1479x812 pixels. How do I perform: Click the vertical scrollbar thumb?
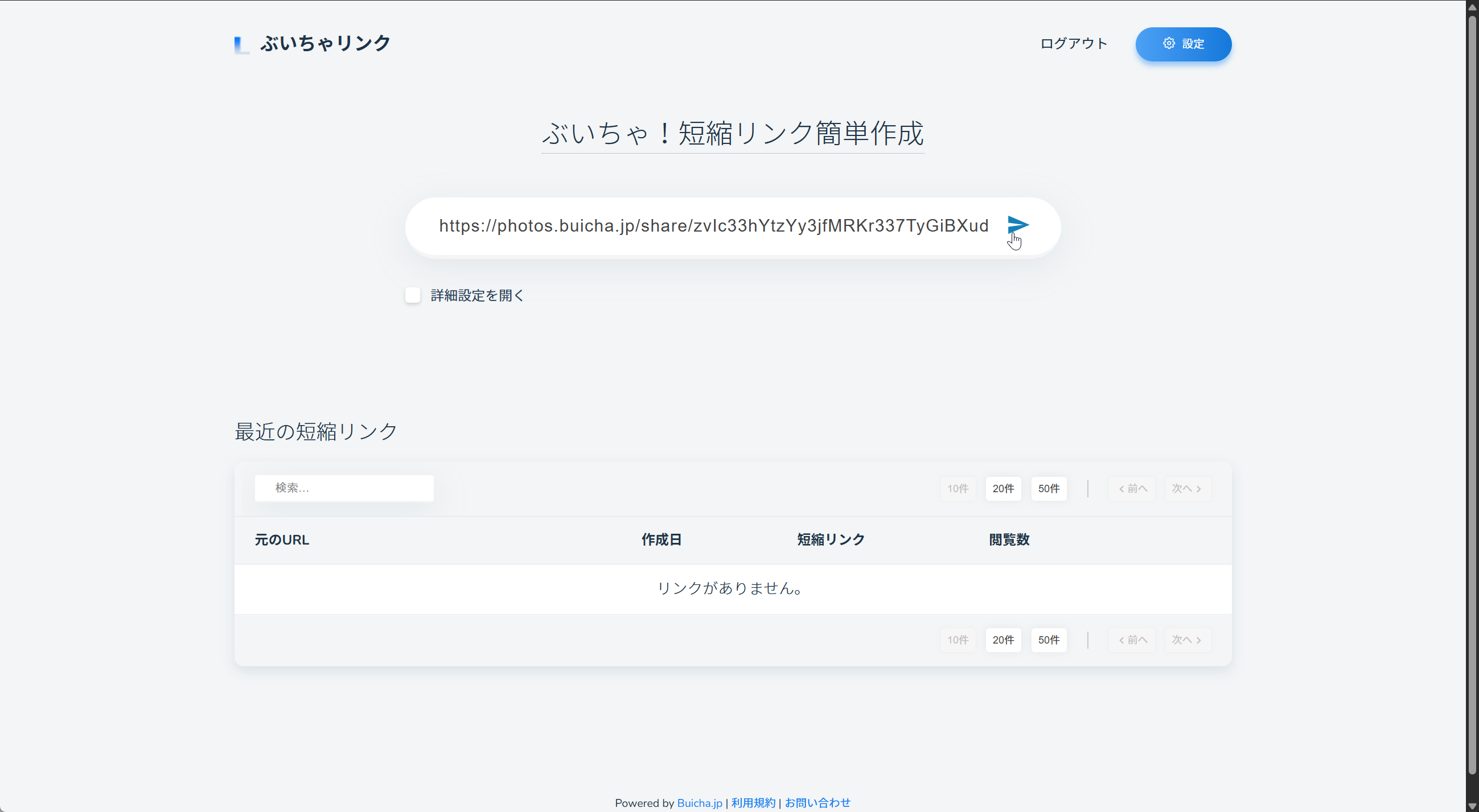click(1473, 396)
